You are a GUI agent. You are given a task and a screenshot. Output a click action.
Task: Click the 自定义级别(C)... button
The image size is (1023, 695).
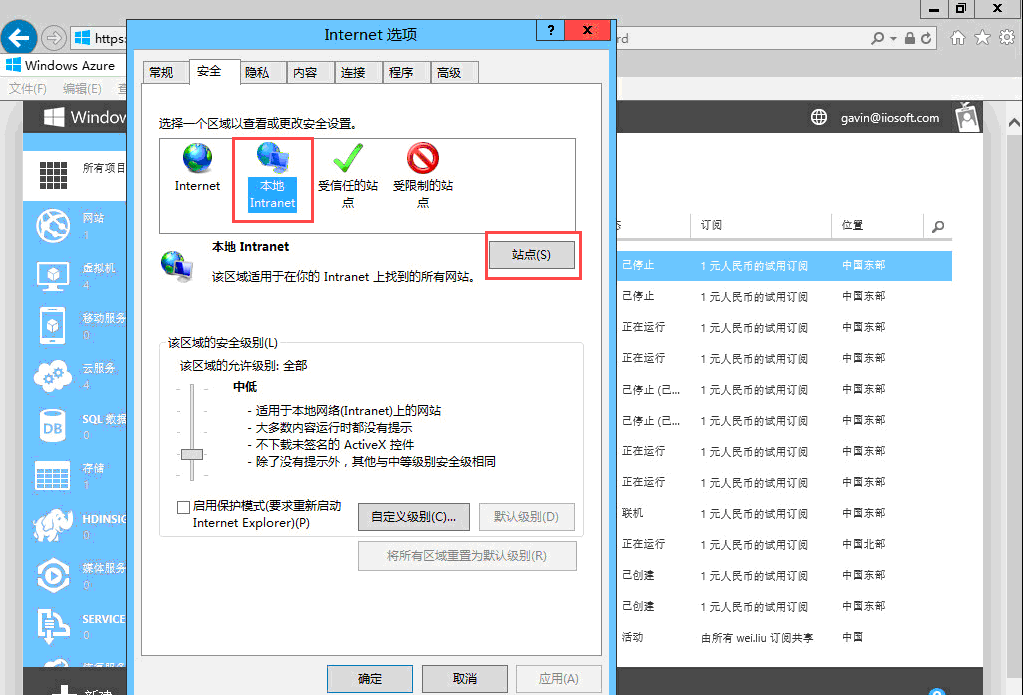point(414,517)
